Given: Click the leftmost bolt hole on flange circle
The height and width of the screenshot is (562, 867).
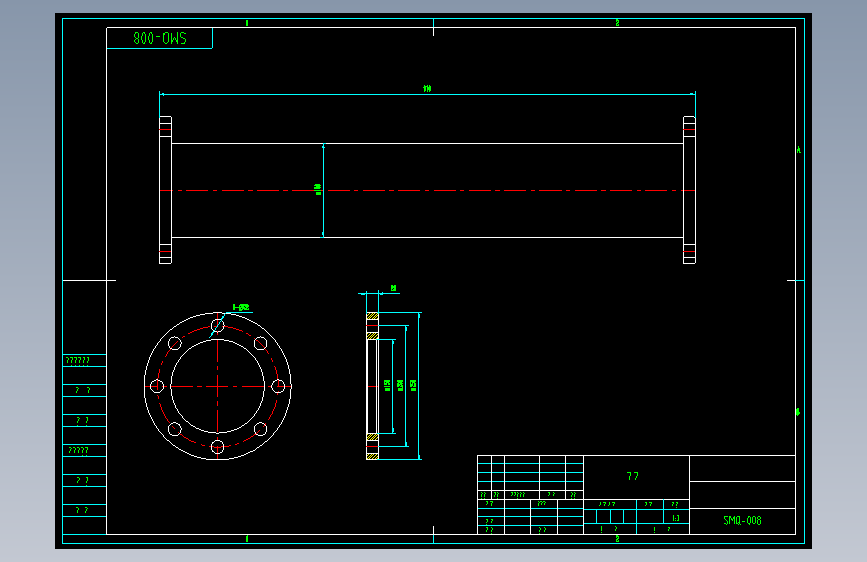Looking at the screenshot, I should click(157, 386).
